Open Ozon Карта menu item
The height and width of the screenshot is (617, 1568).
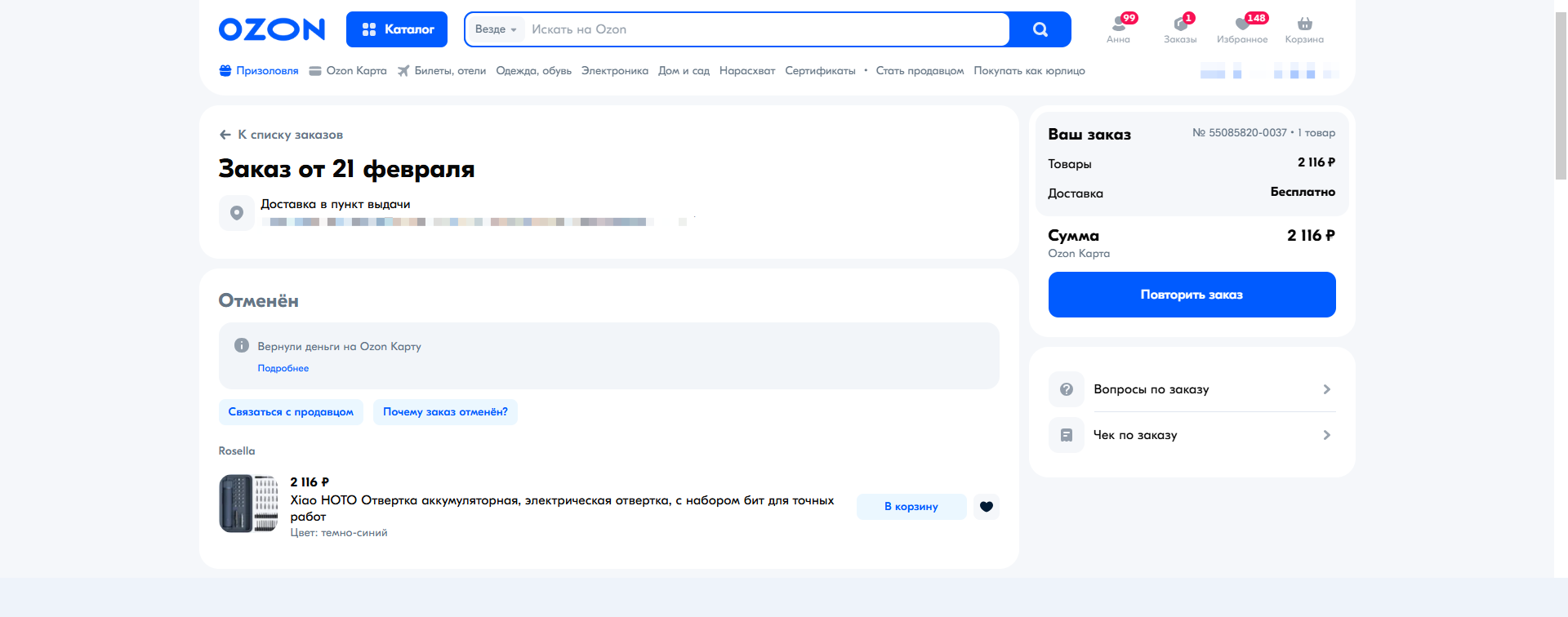coord(348,71)
